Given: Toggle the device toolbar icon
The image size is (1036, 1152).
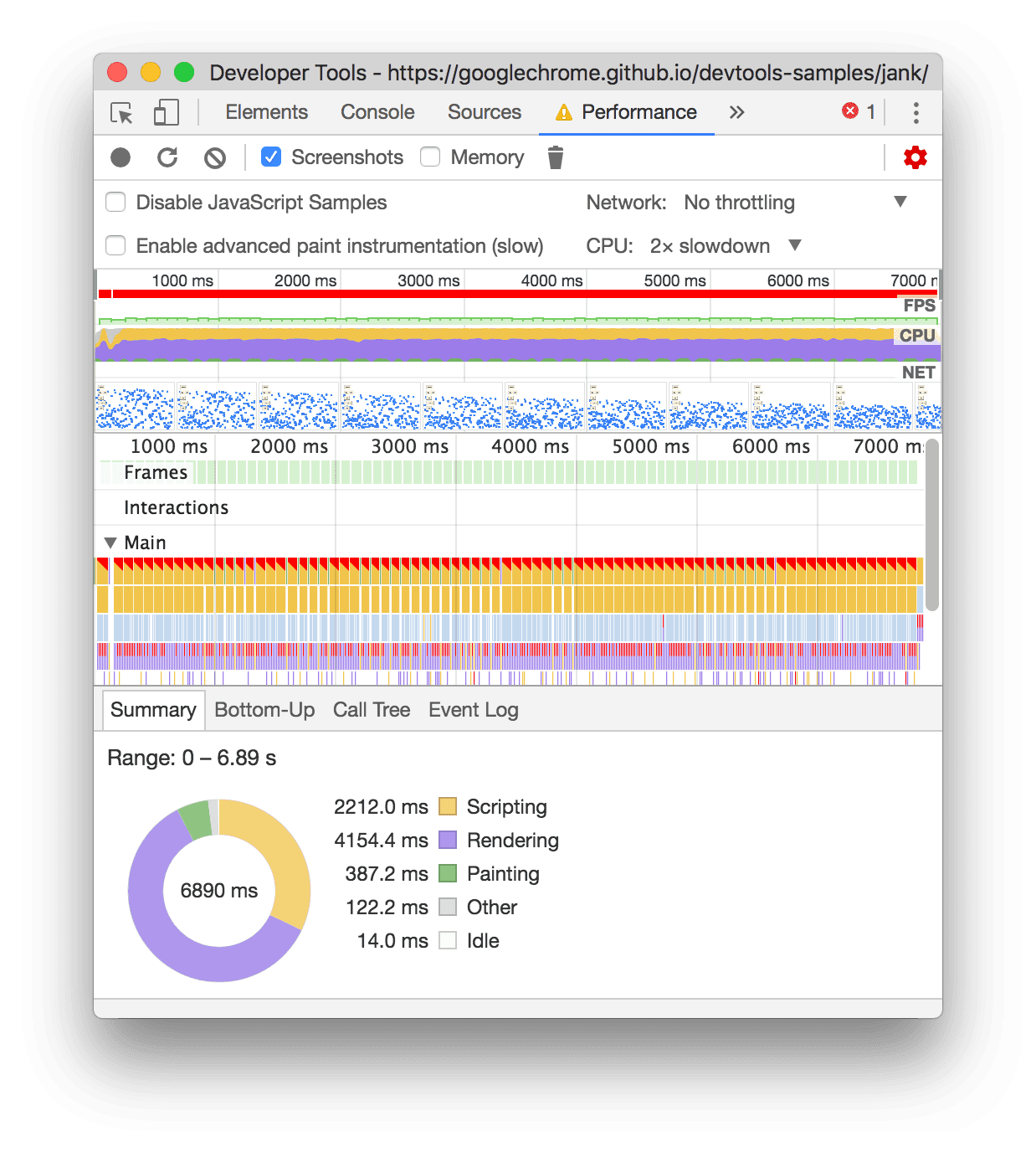Looking at the screenshot, I should tap(165, 111).
